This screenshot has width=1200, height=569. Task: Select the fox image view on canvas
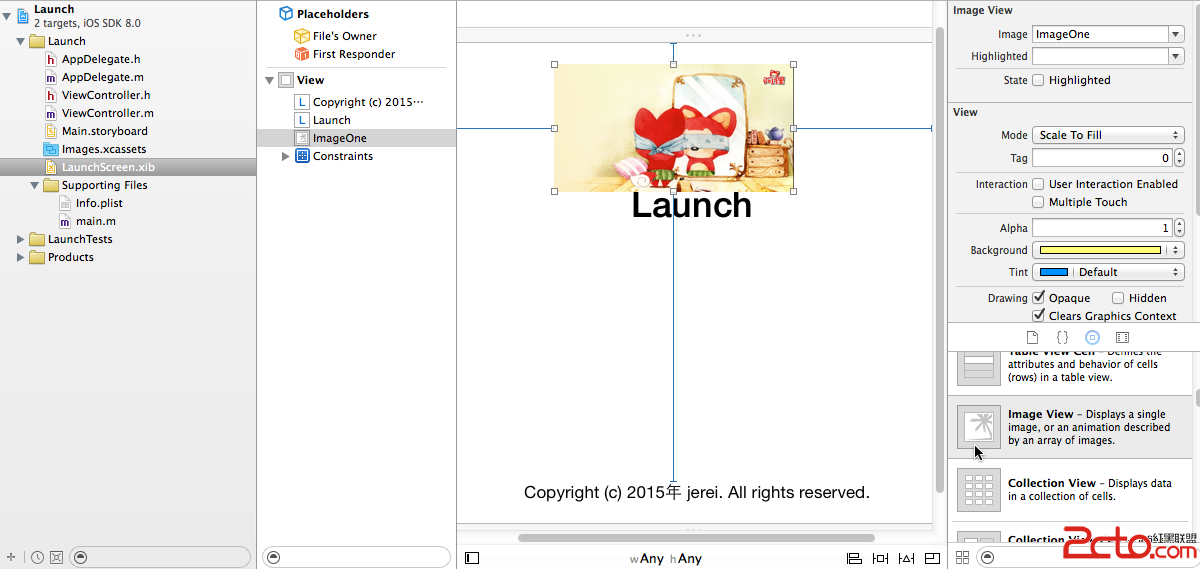(673, 128)
